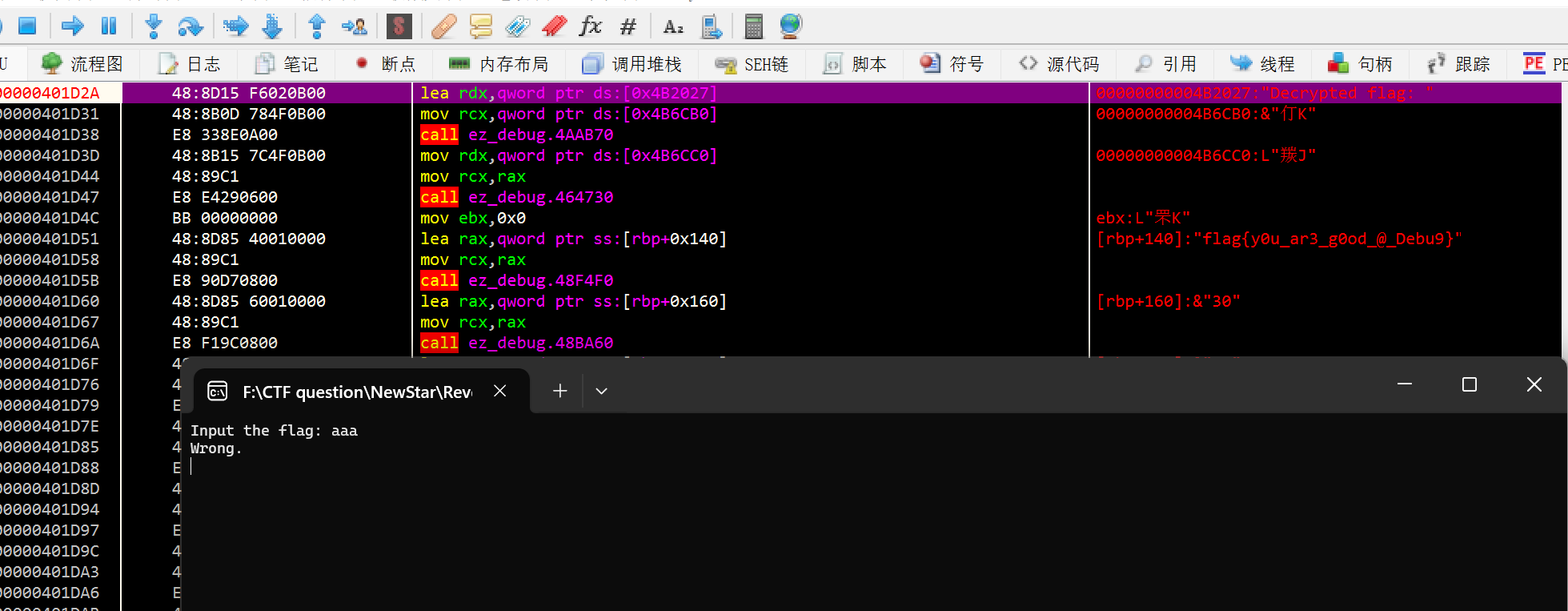Add a new terminal tab
This screenshot has width=1568, height=611.
pyautogui.click(x=560, y=391)
